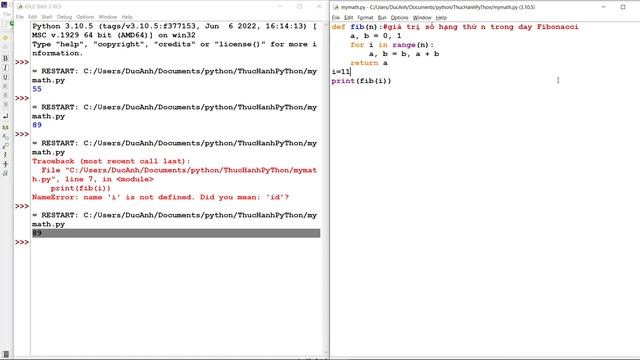Click the Traceback (most recent call last) line

111,161
